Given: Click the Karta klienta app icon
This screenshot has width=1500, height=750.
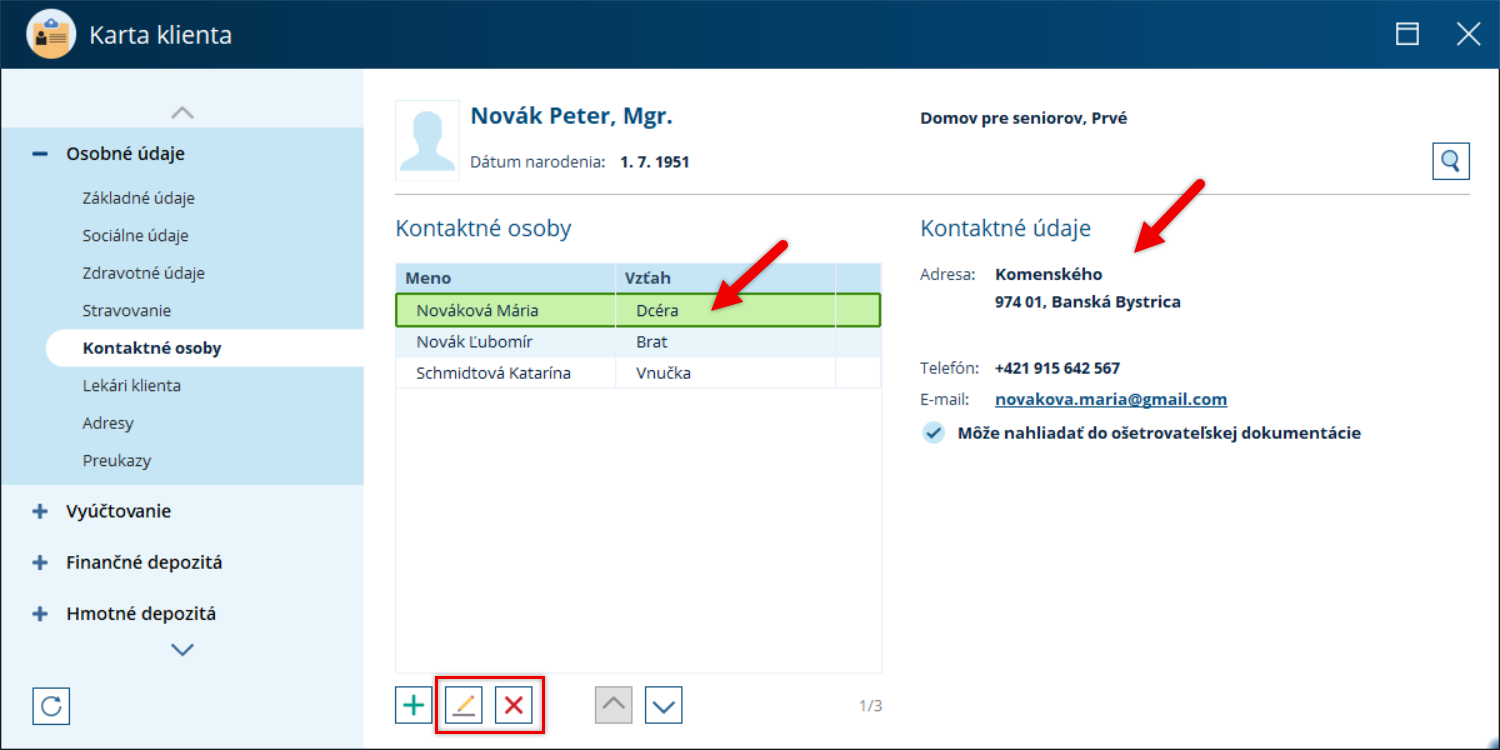Looking at the screenshot, I should point(51,34).
